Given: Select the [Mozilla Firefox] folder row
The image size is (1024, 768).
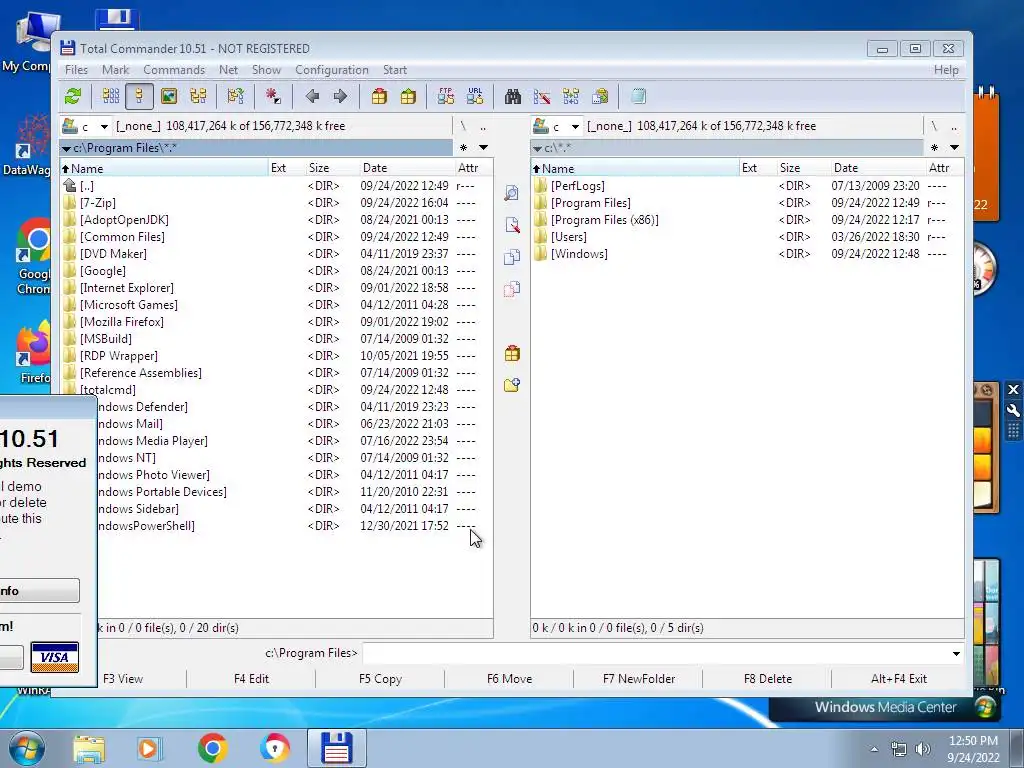Looking at the screenshot, I should coord(276,322).
